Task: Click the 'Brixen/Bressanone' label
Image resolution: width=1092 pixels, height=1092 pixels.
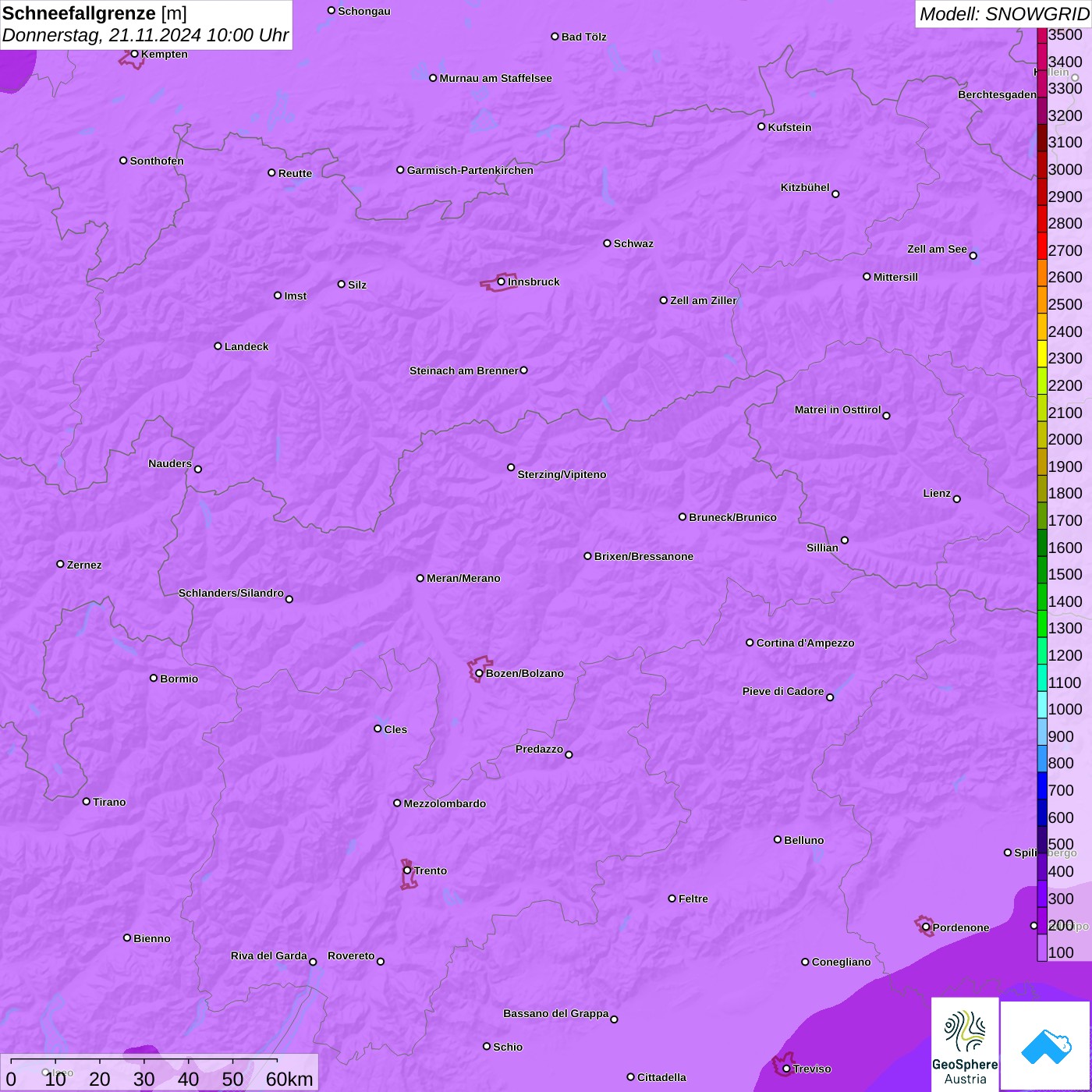Action: point(643,556)
